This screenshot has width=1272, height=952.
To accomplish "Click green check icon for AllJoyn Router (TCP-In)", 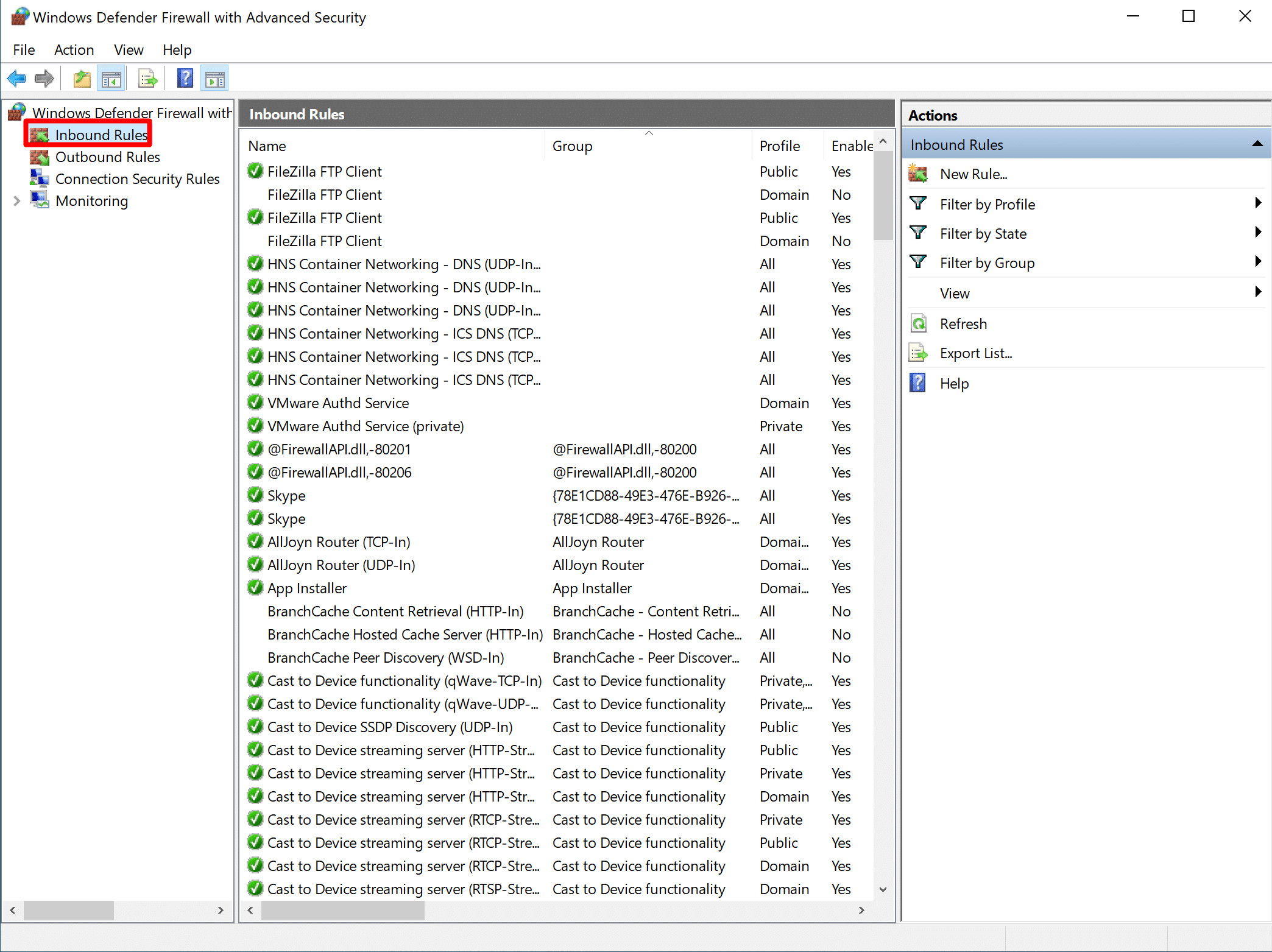I will click(x=255, y=541).
